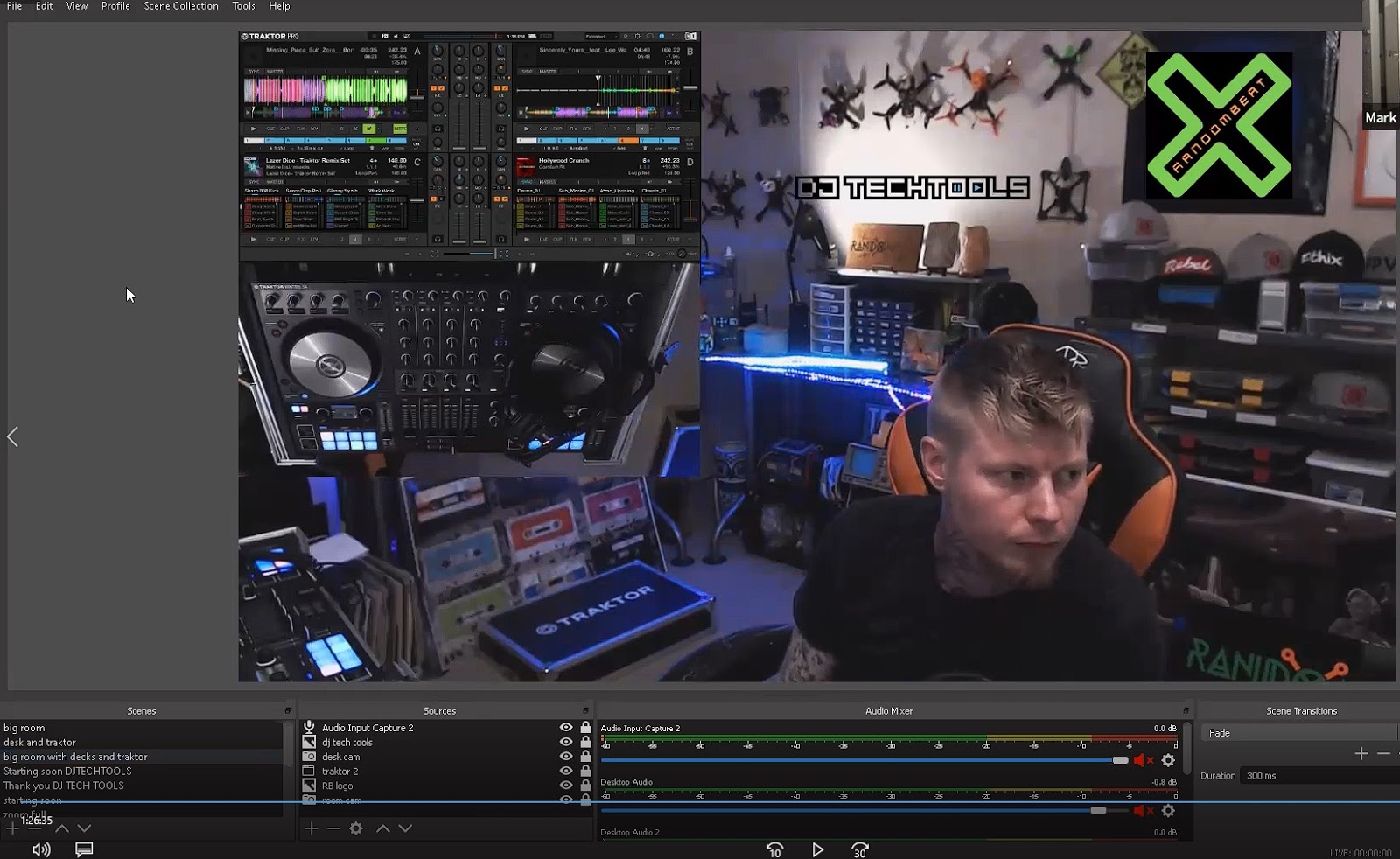Click the microphone icon beside Audio Input Capture 2
This screenshot has height=859, width=1400.
pyautogui.click(x=308, y=727)
